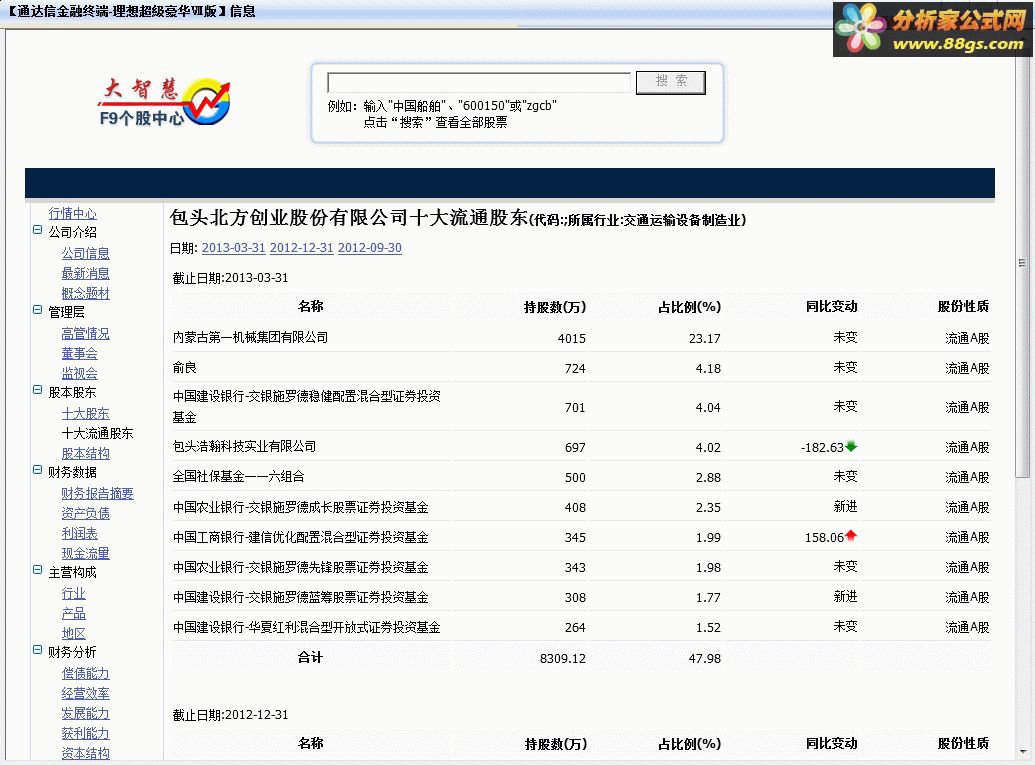Click the 23.17 percentage cell
The height and width of the screenshot is (765, 1035).
pyautogui.click(x=704, y=338)
